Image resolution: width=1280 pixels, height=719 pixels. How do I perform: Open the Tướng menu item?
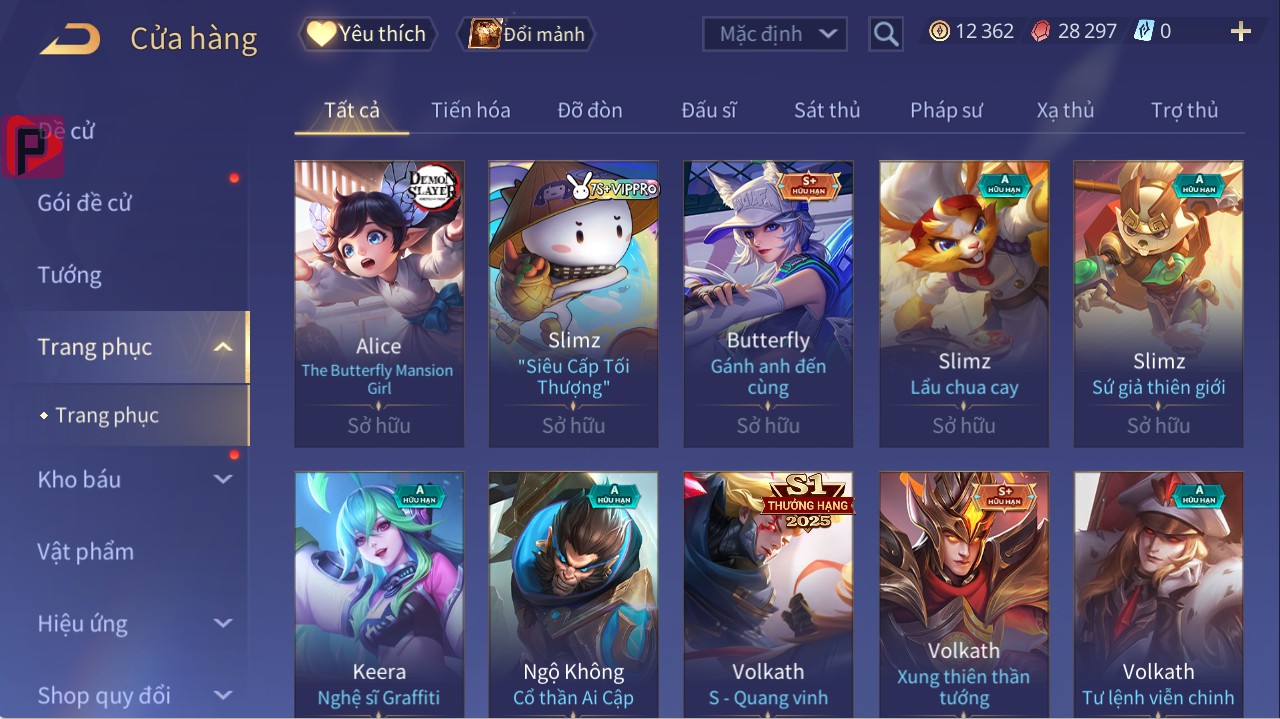70,275
